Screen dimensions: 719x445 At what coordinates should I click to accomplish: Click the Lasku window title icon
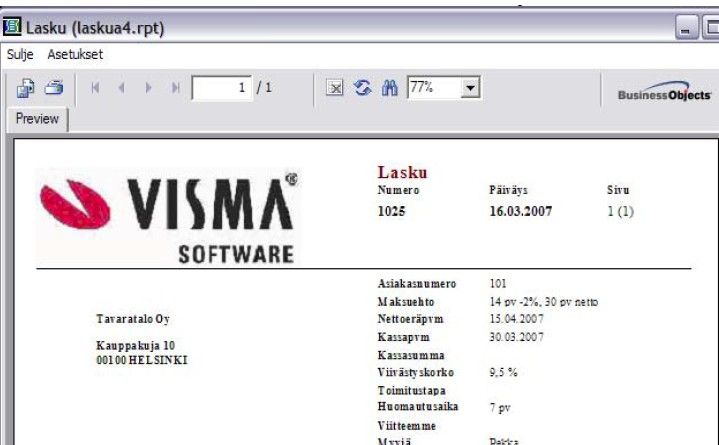tap(12, 27)
